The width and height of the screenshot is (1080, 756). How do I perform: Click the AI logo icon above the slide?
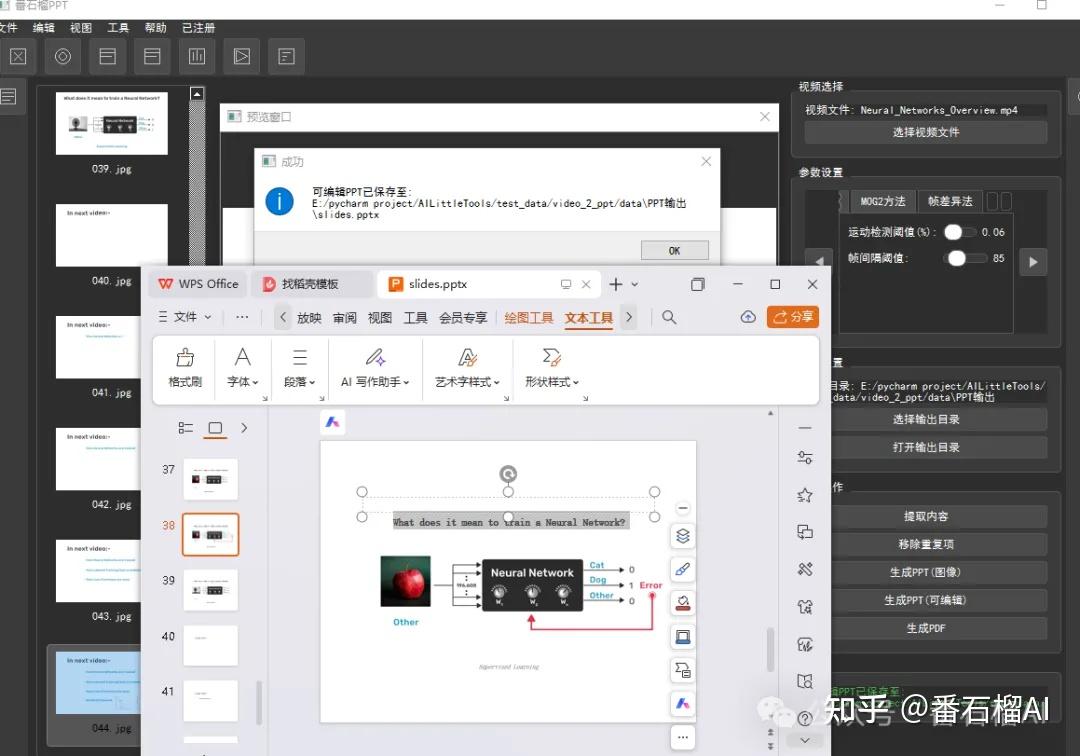(333, 422)
